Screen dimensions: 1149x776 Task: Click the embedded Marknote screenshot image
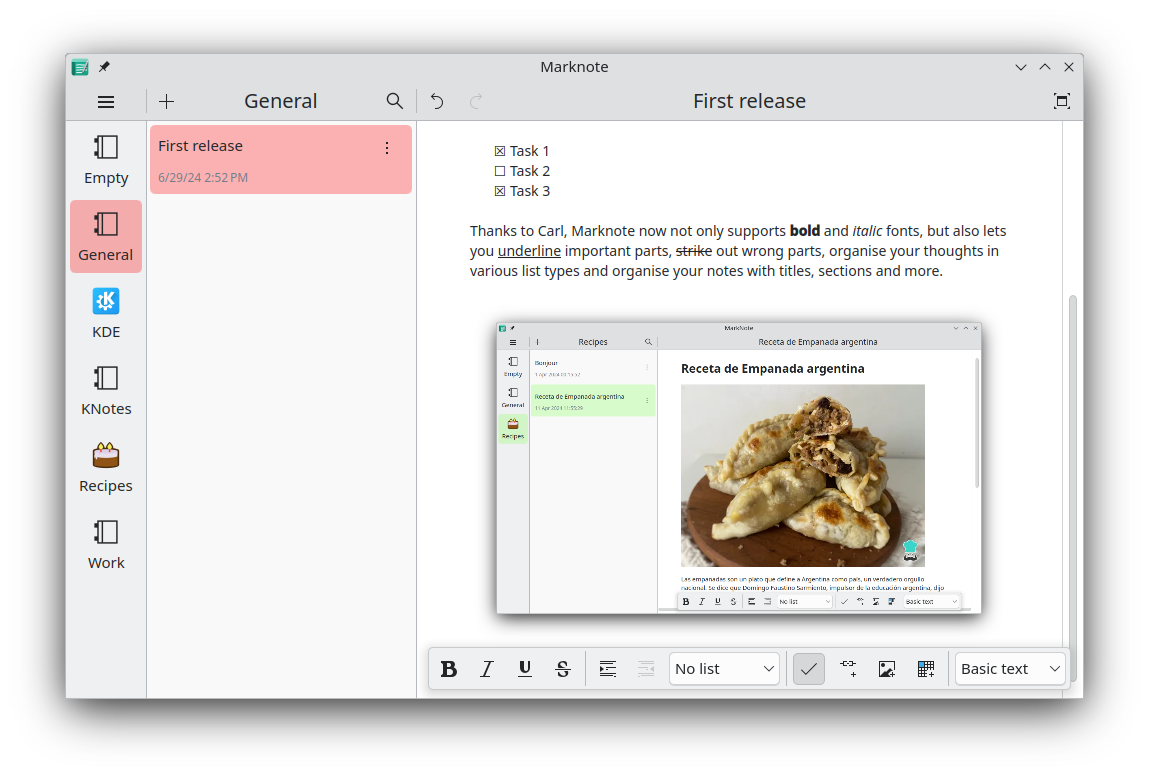[739, 468]
